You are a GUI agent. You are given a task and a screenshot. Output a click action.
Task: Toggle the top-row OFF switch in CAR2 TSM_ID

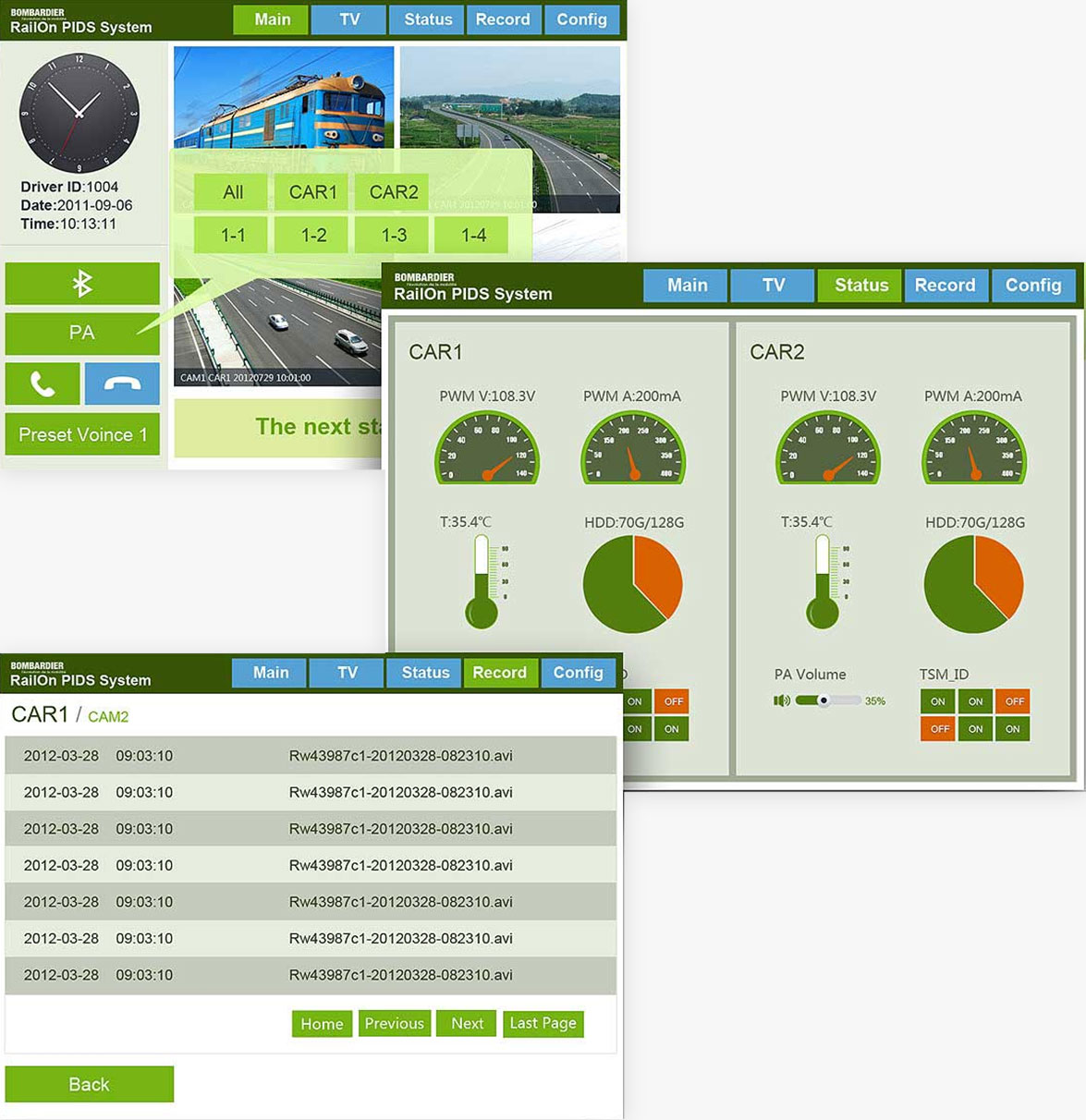tap(1014, 701)
